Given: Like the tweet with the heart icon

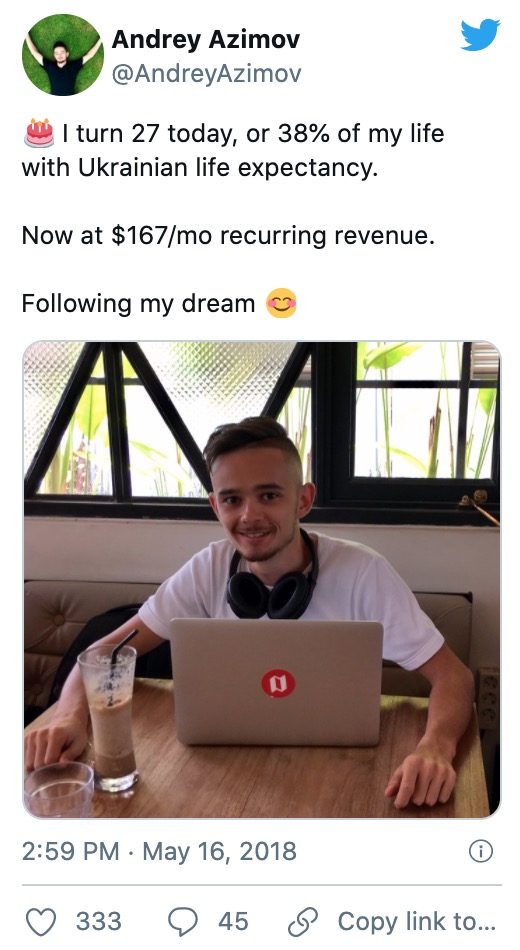Looking at the screenshot, I should tap(41, 922).
